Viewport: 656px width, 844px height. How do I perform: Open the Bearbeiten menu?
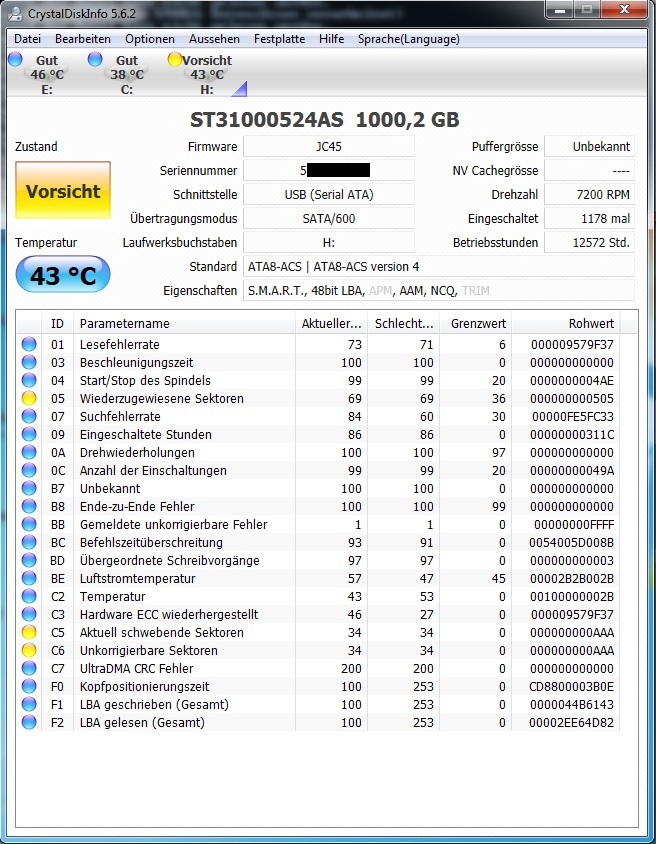coord(83,39)
